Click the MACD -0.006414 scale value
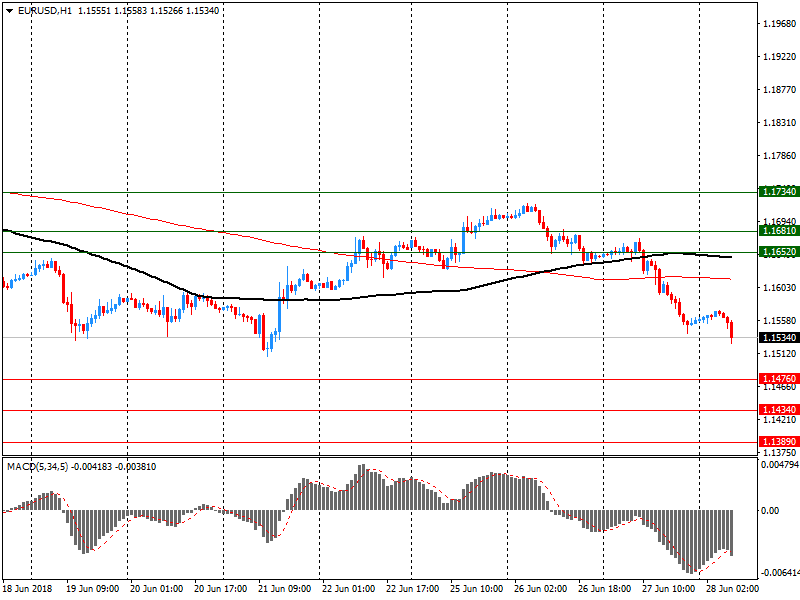The width and height of the screenshot is (800, 600). (x=780, y=573)
